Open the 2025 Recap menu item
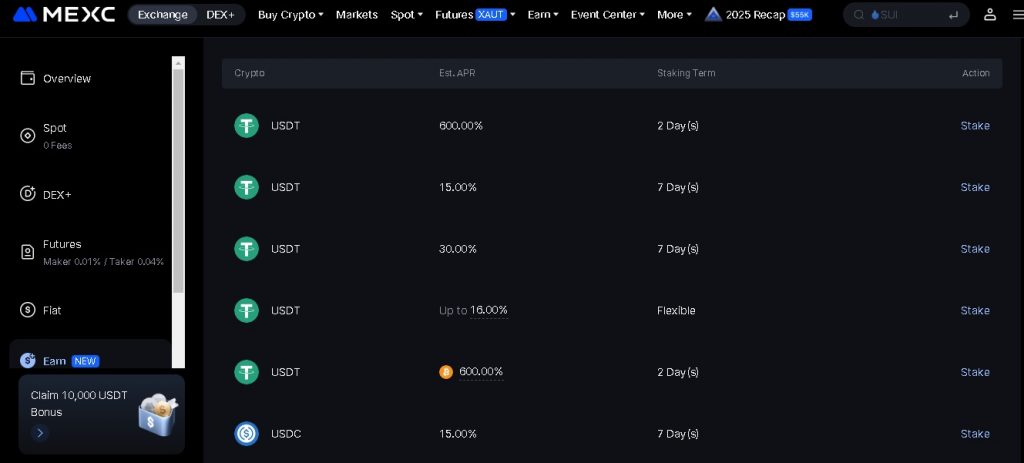Image resolution: width=1024 pixels, height=463 pixels. 758,14
